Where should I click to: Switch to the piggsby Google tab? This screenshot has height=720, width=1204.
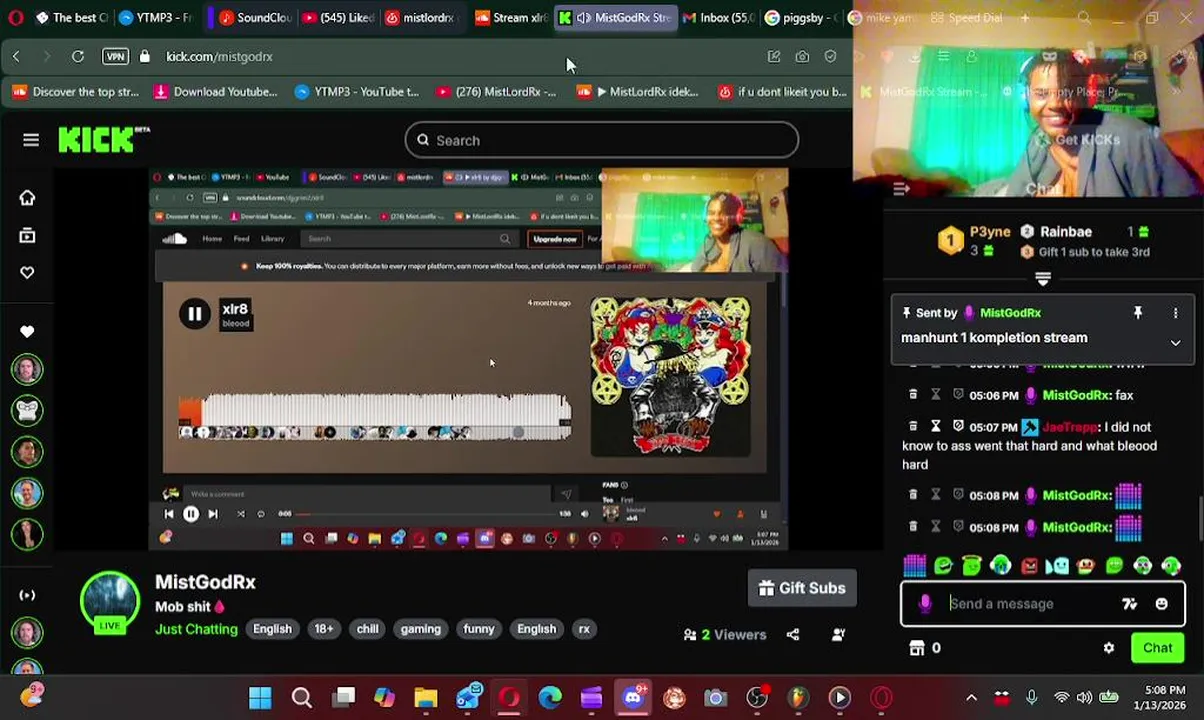pos(800,18)
